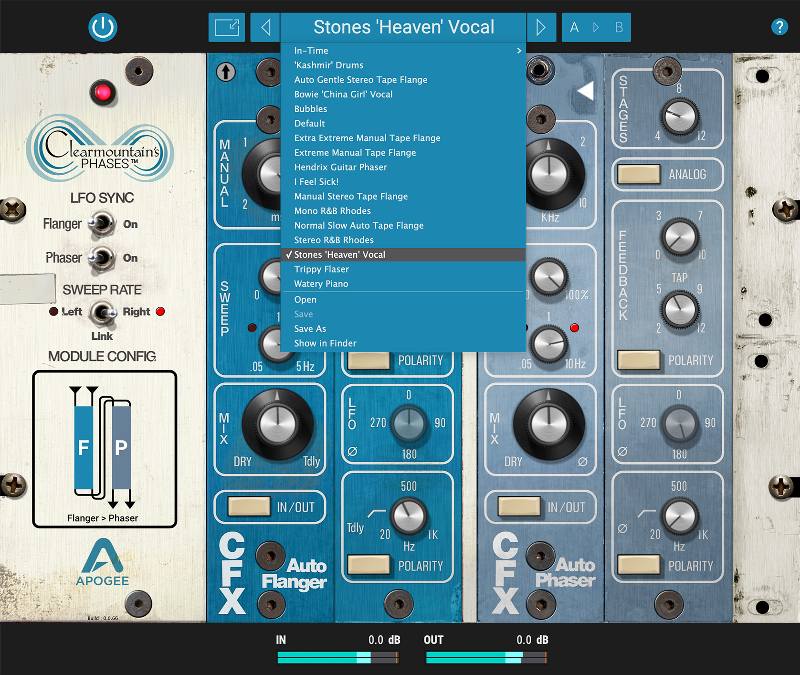Toggle the Phaser LFO Sync switch
Image resolution: width=800 pixels, height=675 pixels.
click(x=103, y=257)
